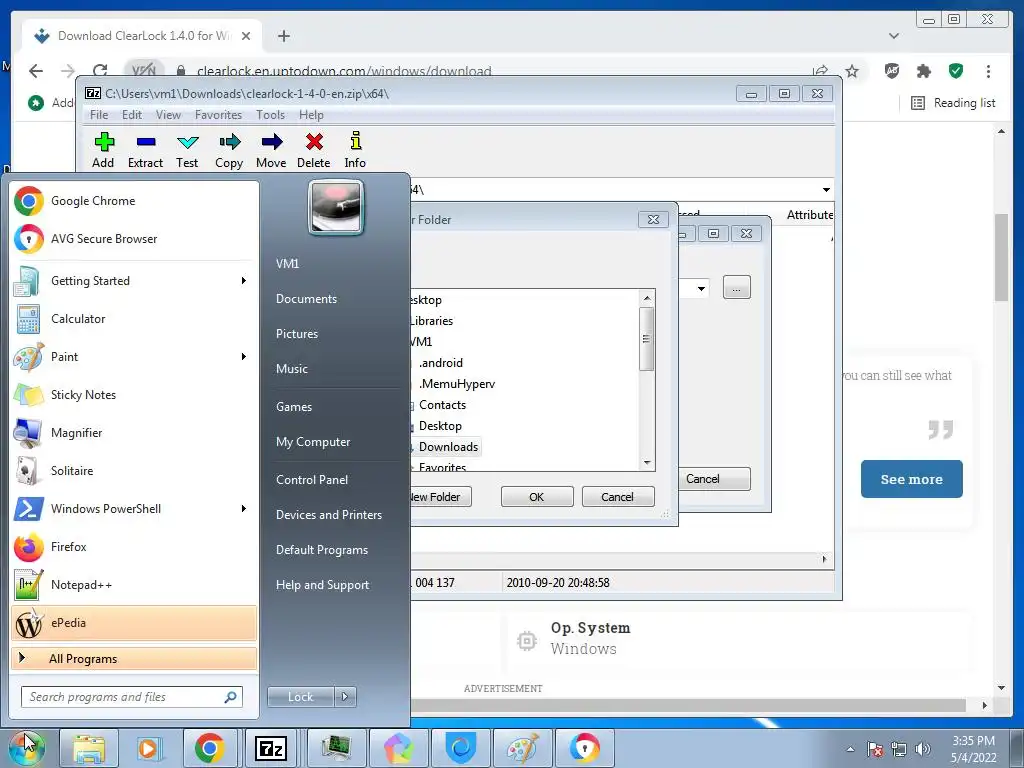The image size is (1024, 768).
Task: Switch to Chrome on the taskbar
Action: 210,748
